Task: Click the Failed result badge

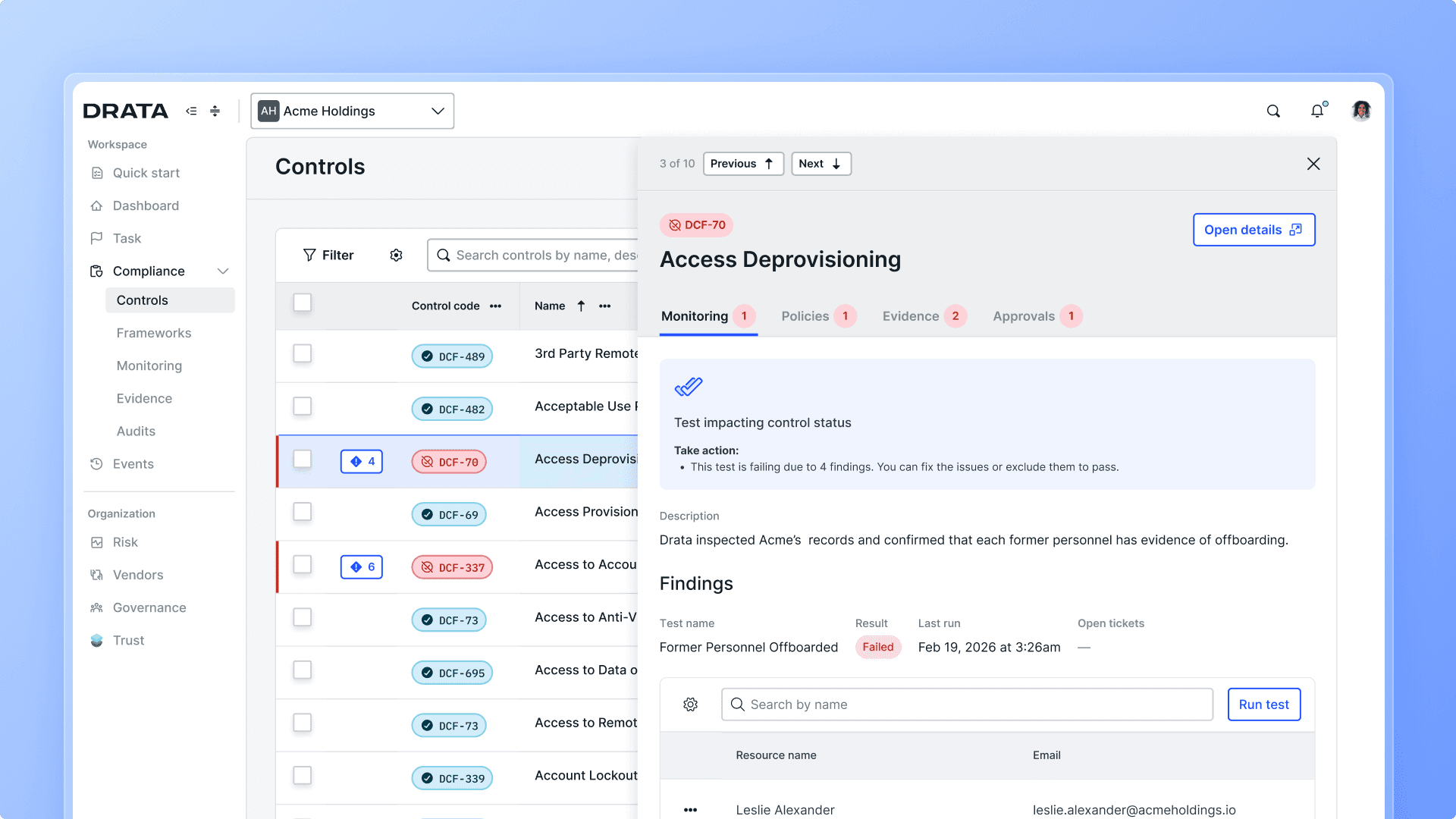Action: [878, 647]
